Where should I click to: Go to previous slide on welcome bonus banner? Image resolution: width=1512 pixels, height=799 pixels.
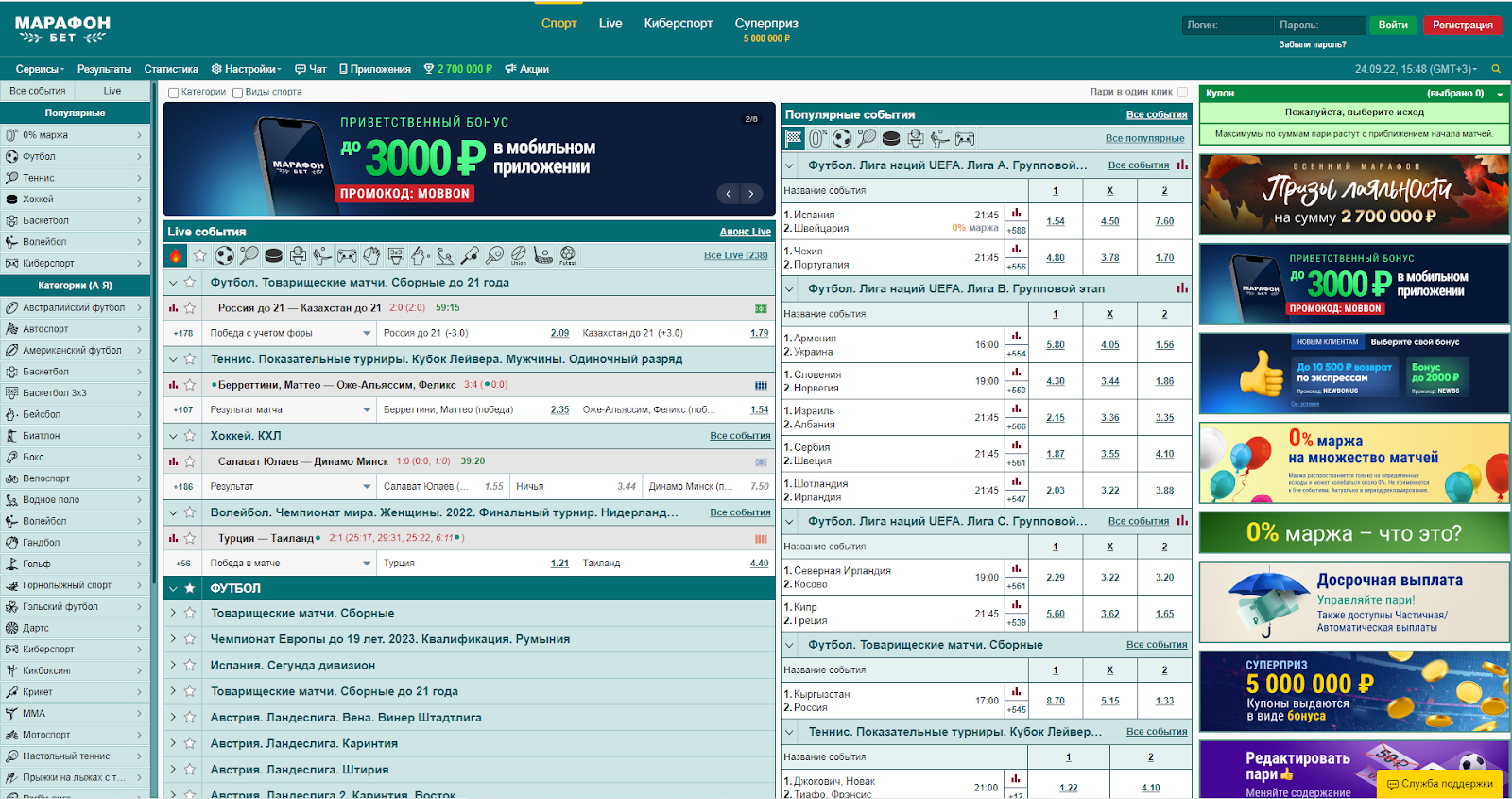point(728,194)
